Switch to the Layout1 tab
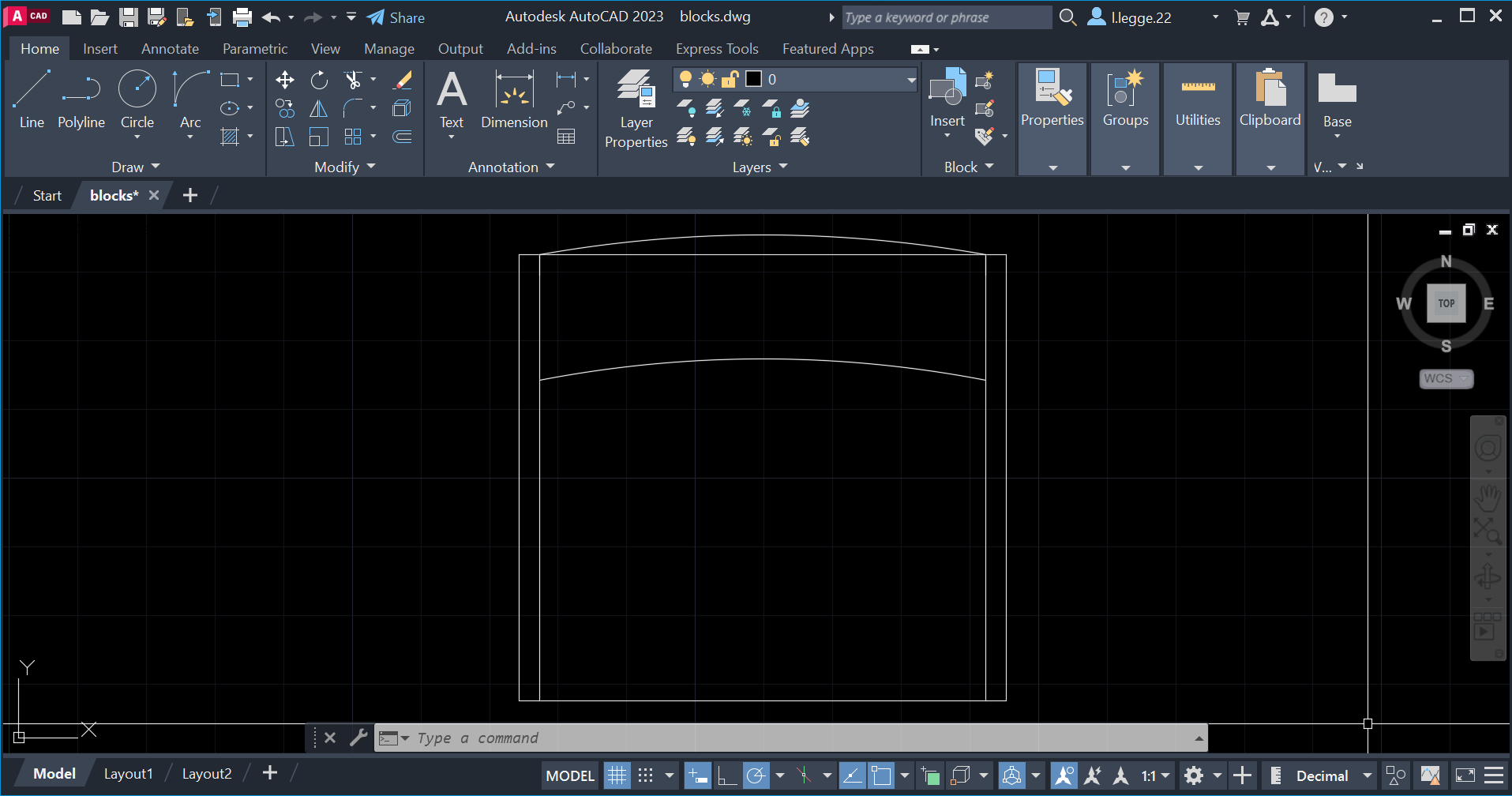Screen dimensions: 1512x796 point(129,774)
